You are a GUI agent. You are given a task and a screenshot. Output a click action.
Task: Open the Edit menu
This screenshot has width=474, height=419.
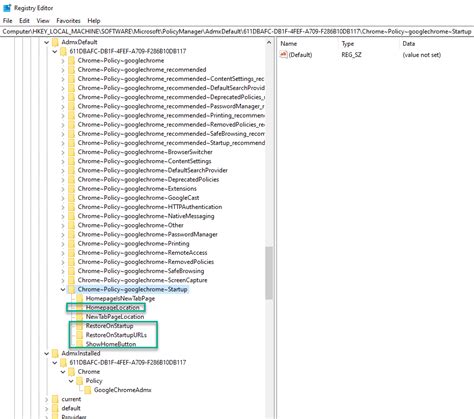point(24,21)
